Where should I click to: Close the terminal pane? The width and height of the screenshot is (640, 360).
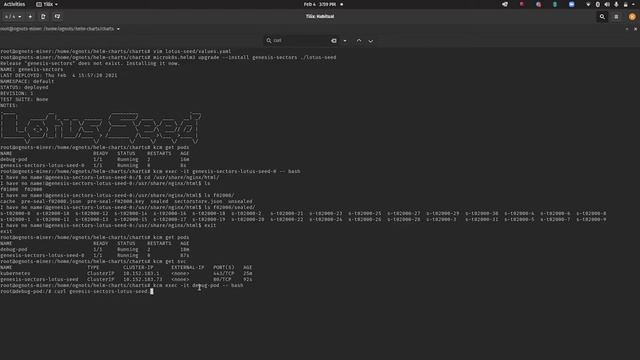click(636, 29)
